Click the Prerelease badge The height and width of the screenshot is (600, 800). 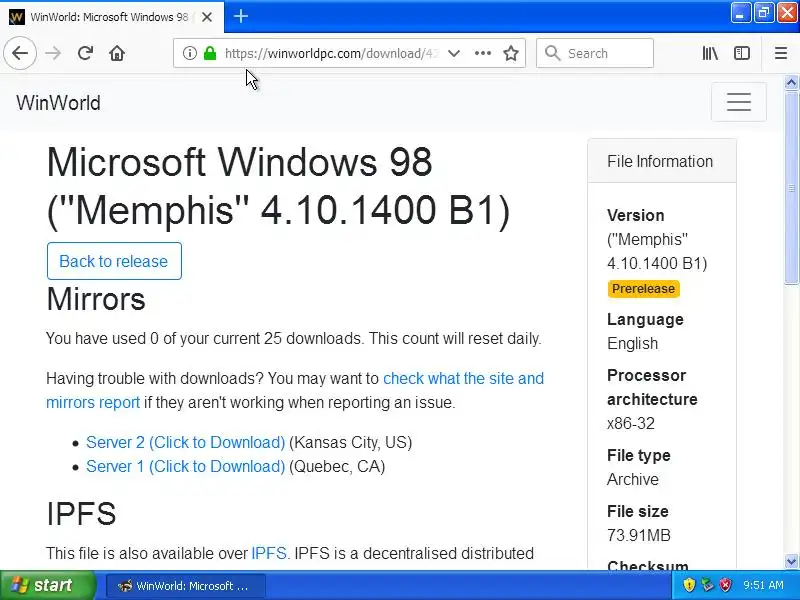coord(643,288)
